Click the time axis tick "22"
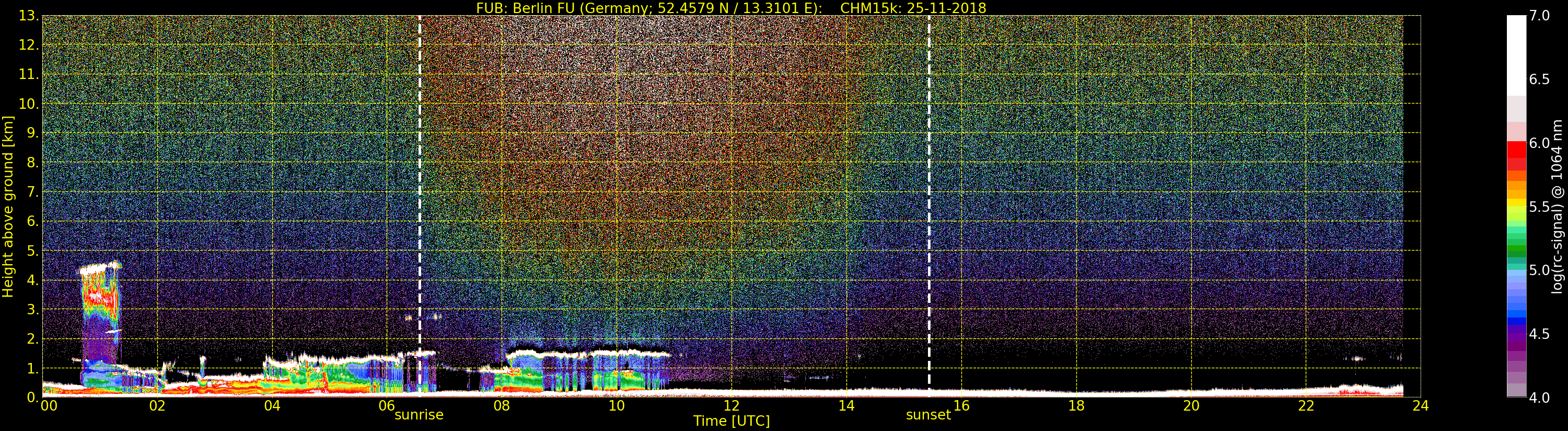The image size is (1568, 431). [1306, 406]
